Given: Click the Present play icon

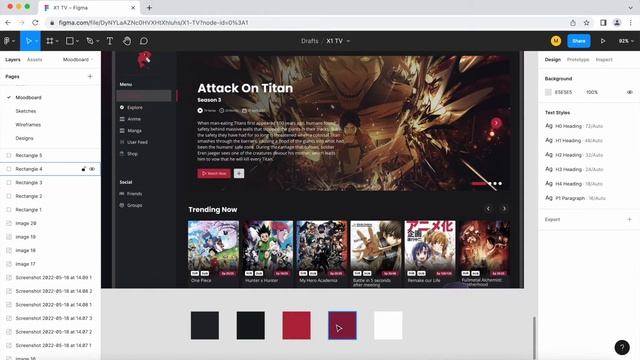Looking at the screenshot, I should pos(603,41).
